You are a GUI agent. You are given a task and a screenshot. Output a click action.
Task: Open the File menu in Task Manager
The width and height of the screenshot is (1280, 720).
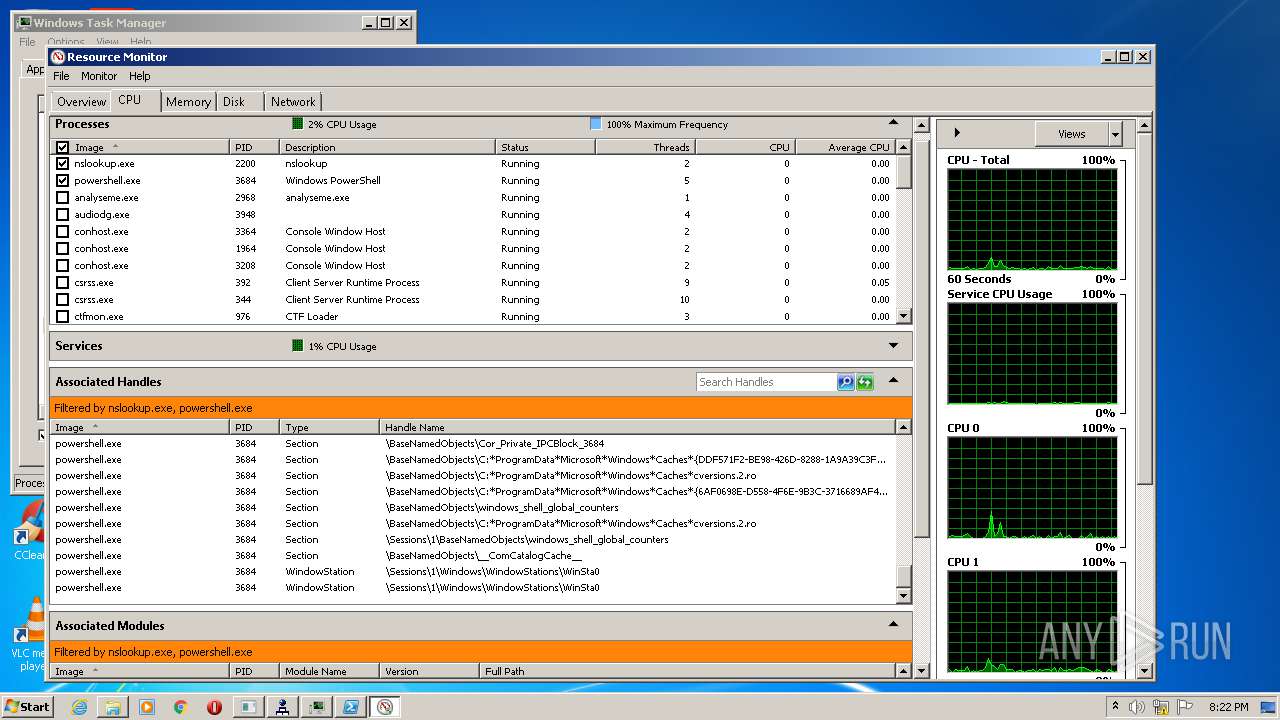coord(27,42)
